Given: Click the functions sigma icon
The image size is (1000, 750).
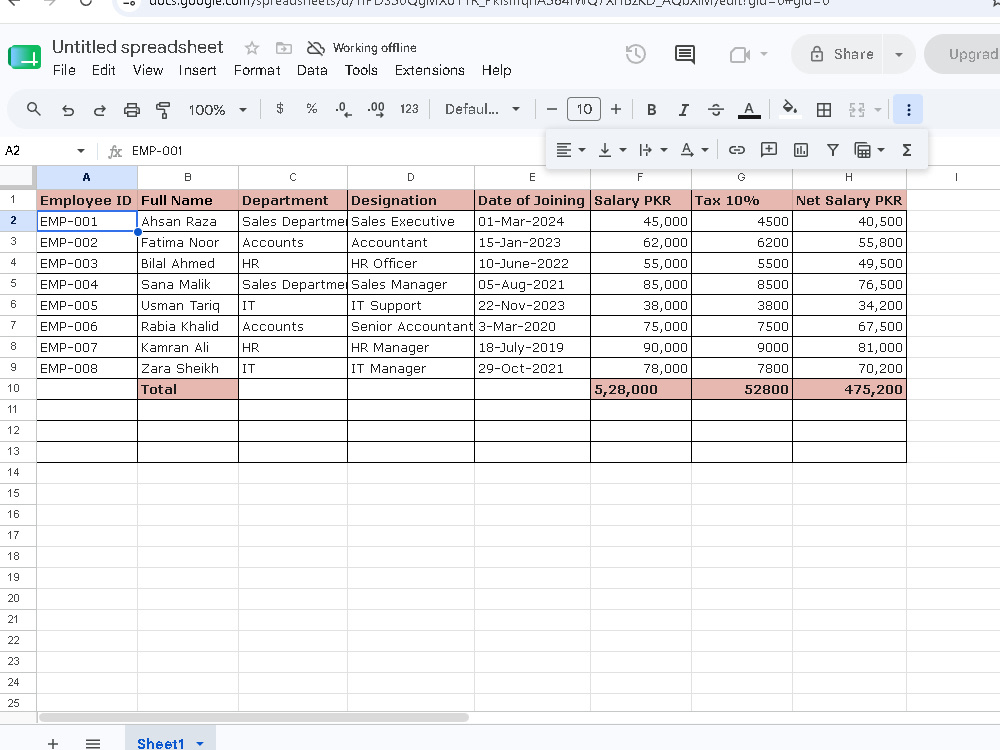Looking at the screenshot, I should click(x=906, y=150).
